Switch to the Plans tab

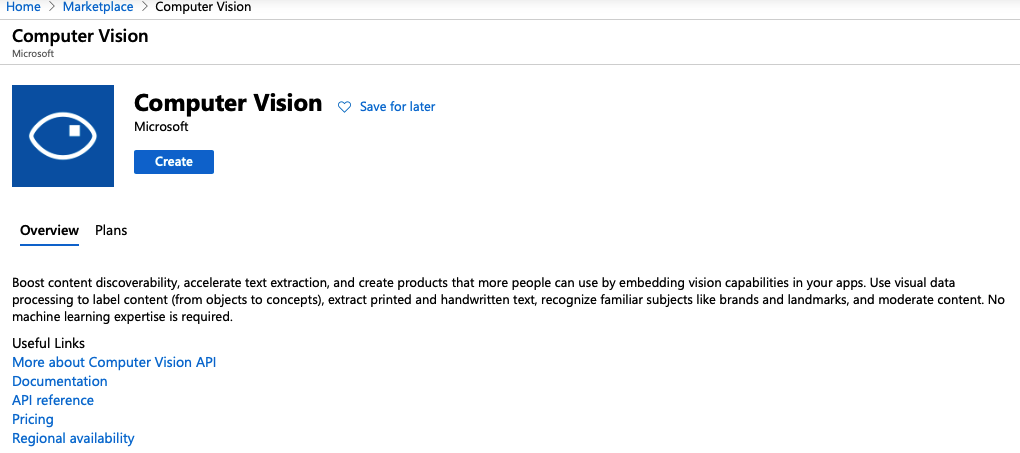tap(111, 231)
